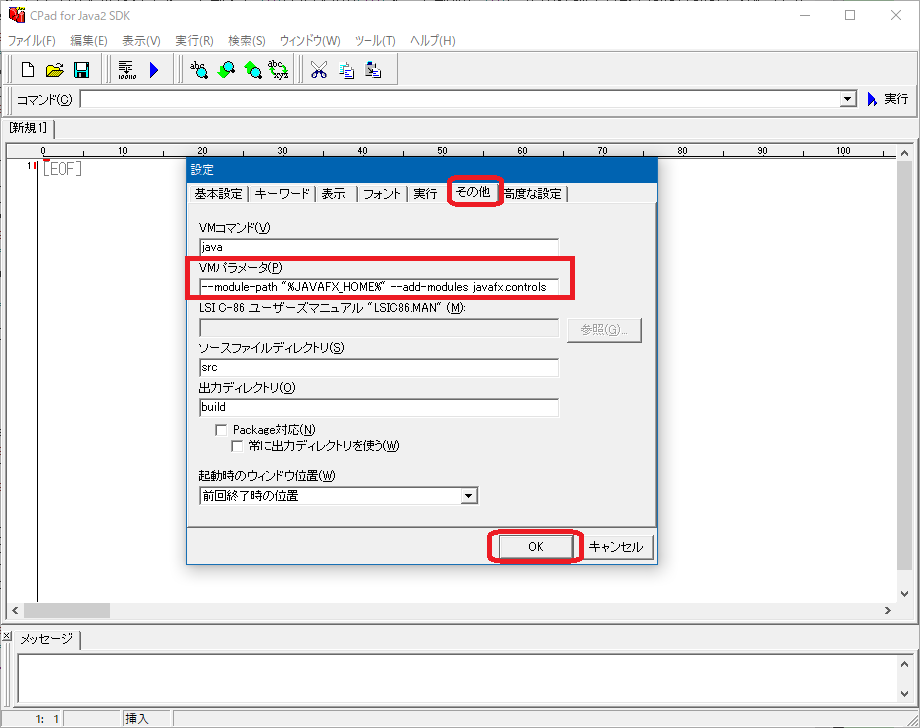Switch to the キーワード tab

282,194
